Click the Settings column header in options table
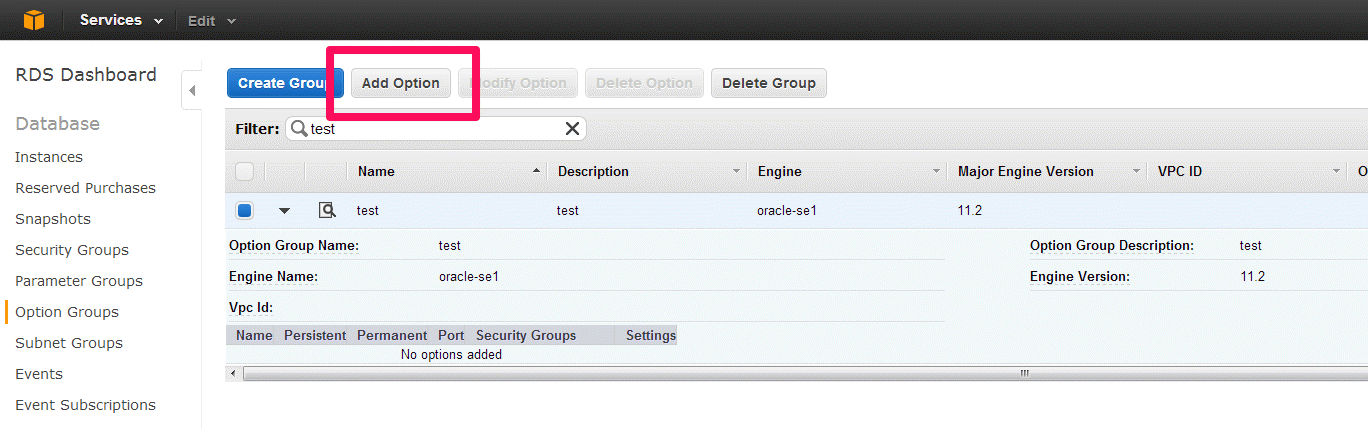 (x=651, y=335)
